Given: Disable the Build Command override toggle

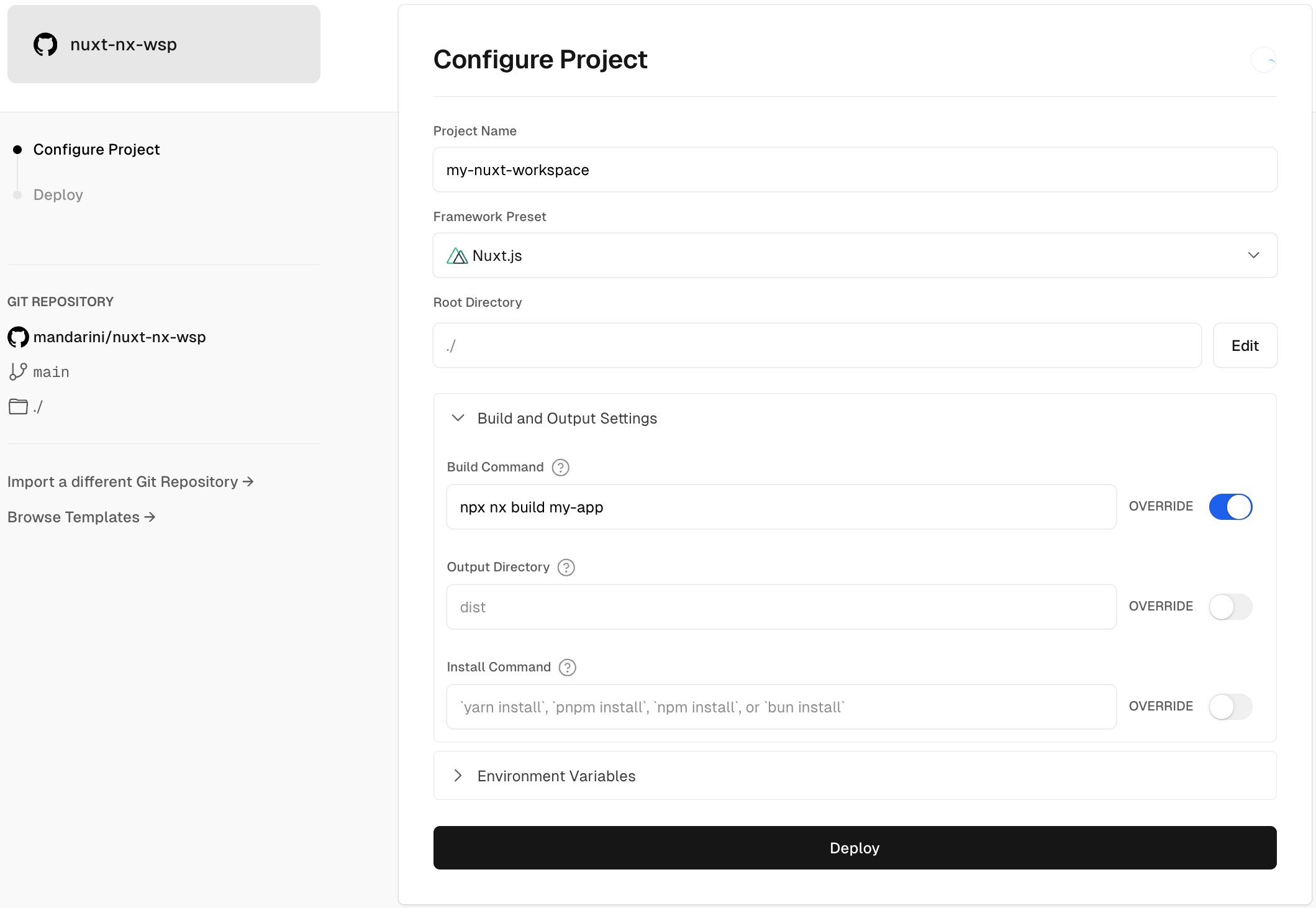Looking at the screenshot, I should tap(1231, 507).
